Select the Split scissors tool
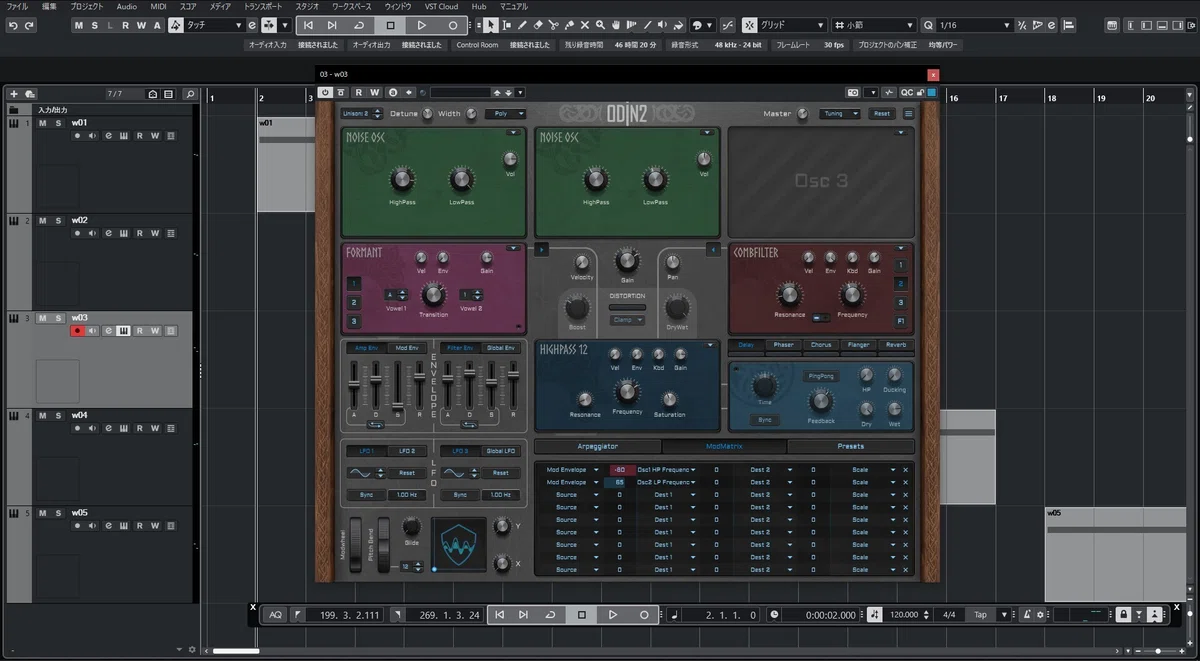Screen dimensions: 1200x661 pos(555,25)
